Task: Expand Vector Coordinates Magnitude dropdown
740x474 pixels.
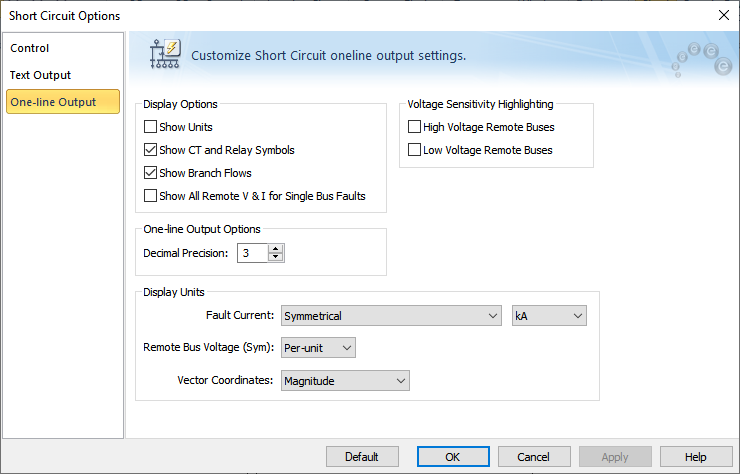Action: coord(345,380)
